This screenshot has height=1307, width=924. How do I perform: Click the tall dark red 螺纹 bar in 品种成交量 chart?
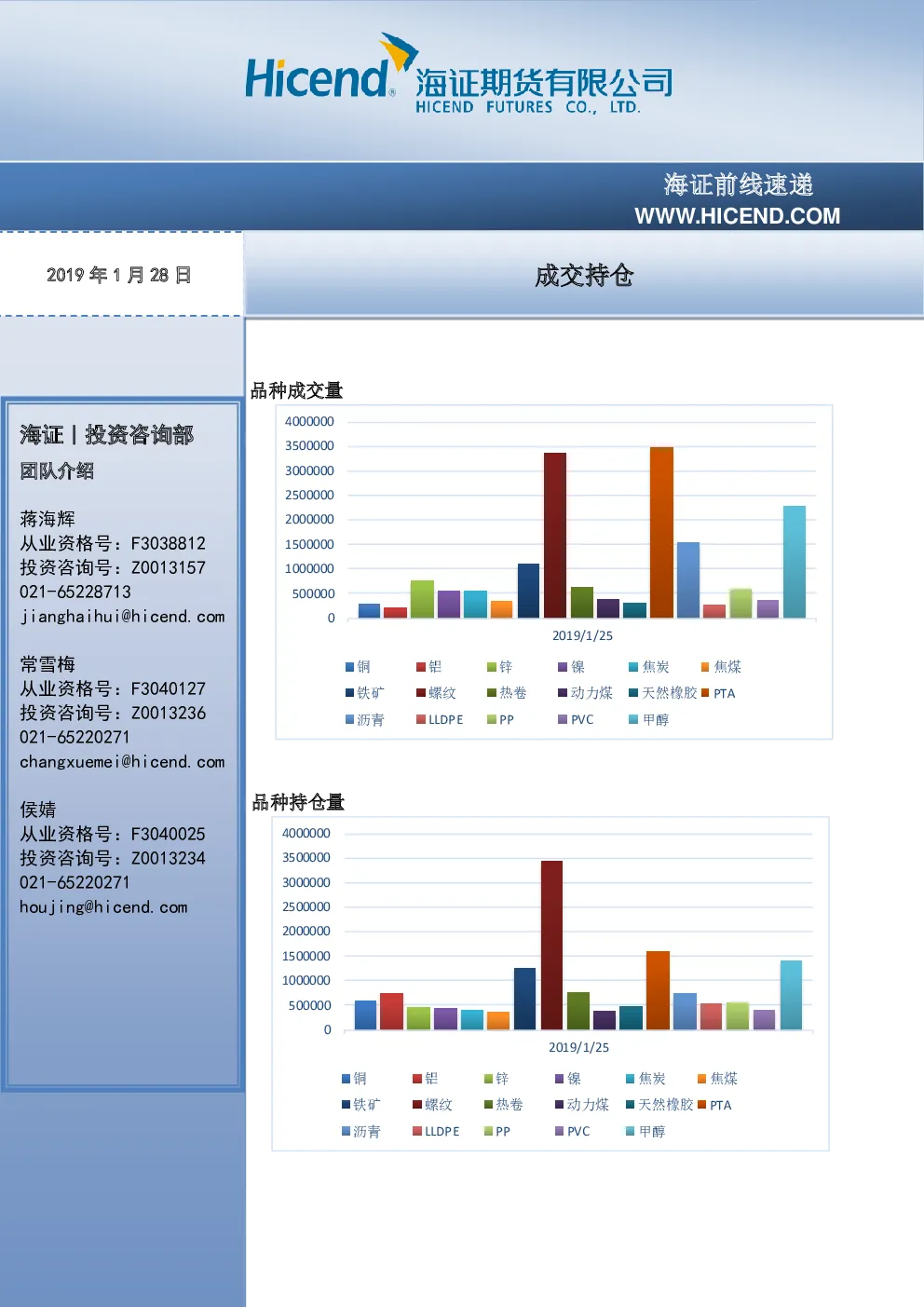[555, 535]
